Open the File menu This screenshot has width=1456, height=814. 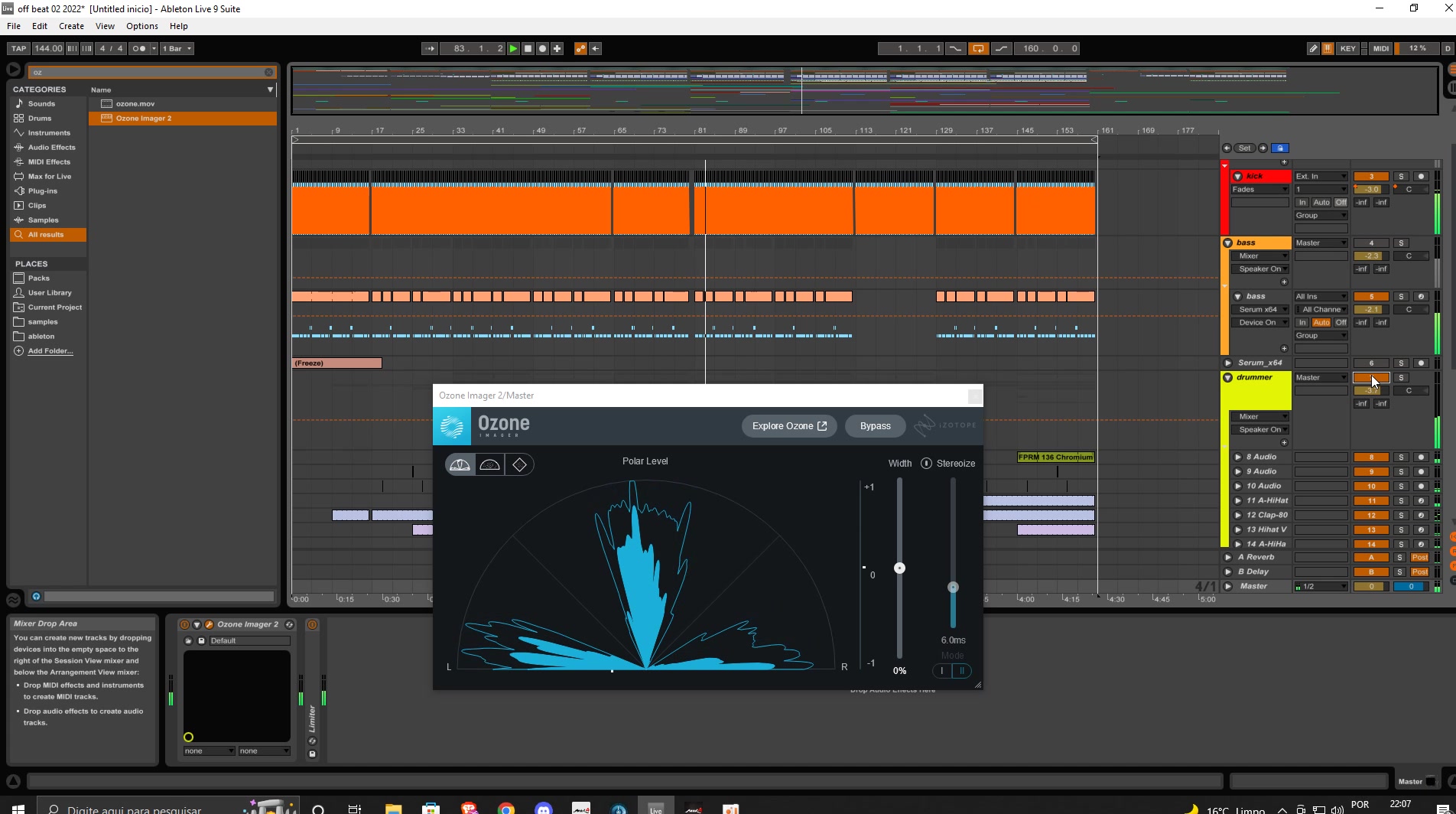(14, 26)
